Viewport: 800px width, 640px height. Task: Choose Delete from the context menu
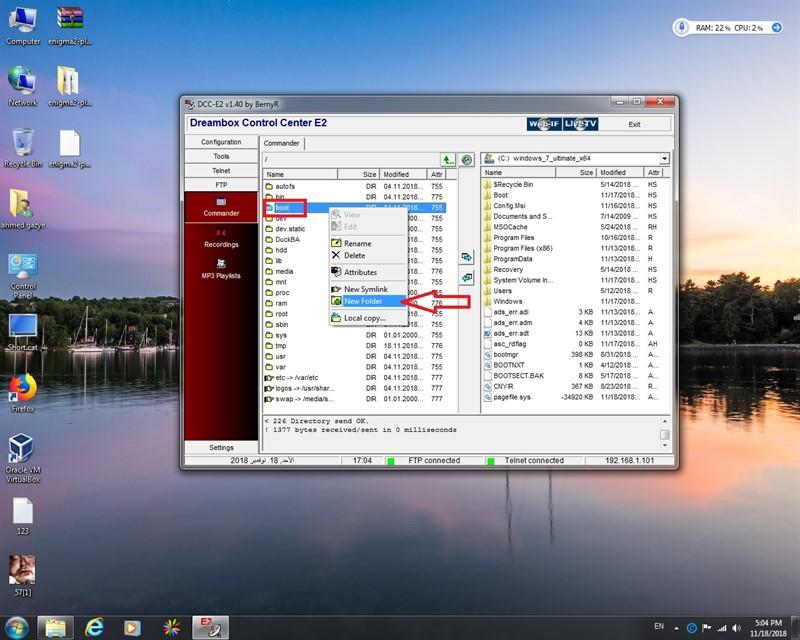click(x=368, y=256)
